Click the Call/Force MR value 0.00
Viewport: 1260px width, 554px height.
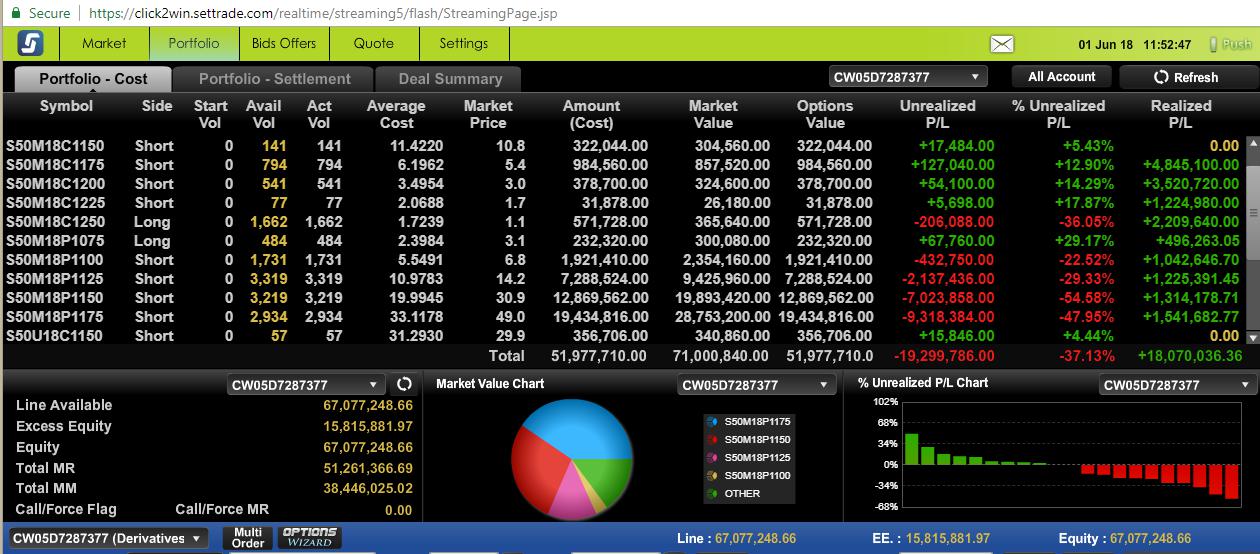[x=398, y=510]
